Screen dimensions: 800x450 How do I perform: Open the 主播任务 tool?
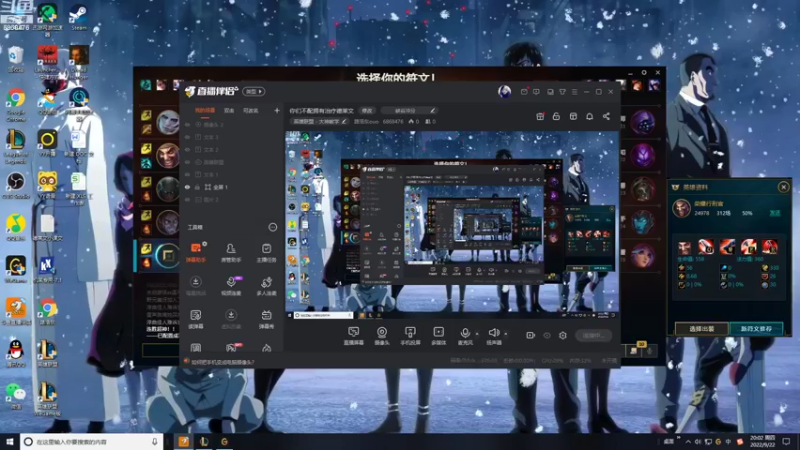coord(266,253)
